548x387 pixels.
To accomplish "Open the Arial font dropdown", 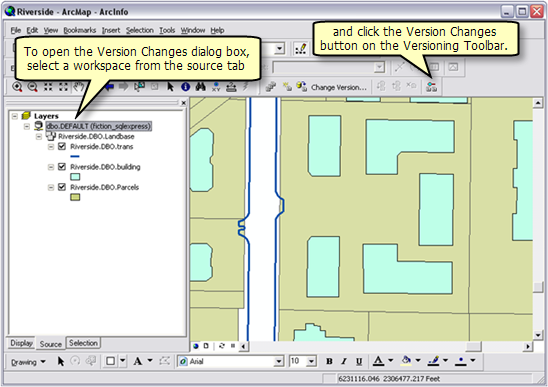I will point(278,361).
